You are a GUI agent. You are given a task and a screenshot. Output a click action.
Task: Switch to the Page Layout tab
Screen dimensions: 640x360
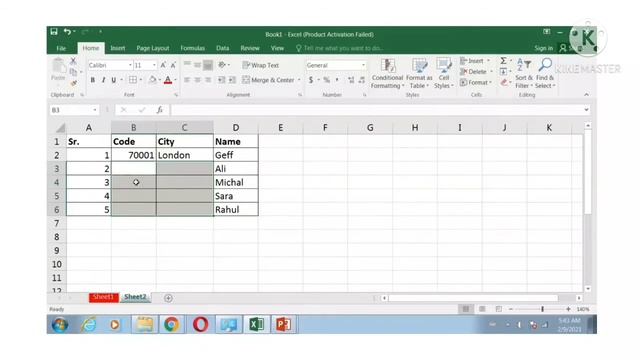[153, 48]
